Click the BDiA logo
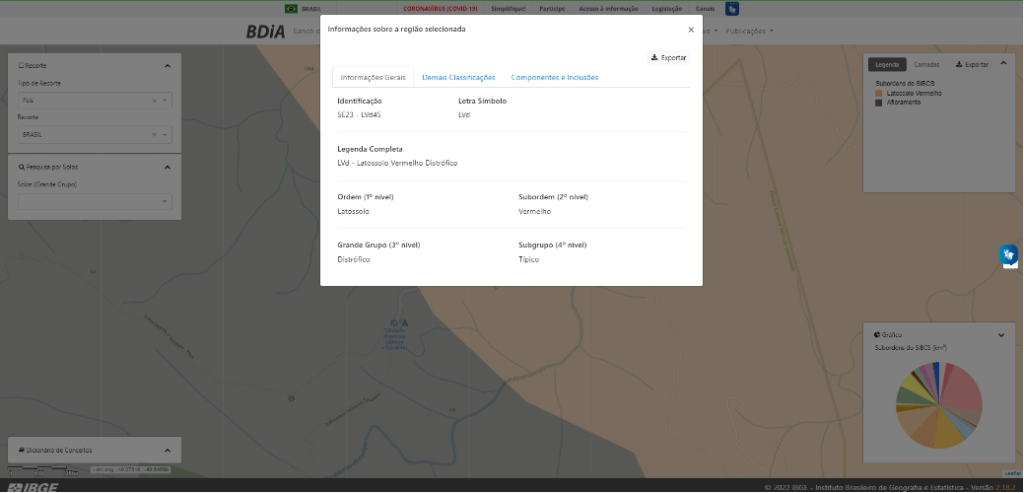 coord(265,31)
